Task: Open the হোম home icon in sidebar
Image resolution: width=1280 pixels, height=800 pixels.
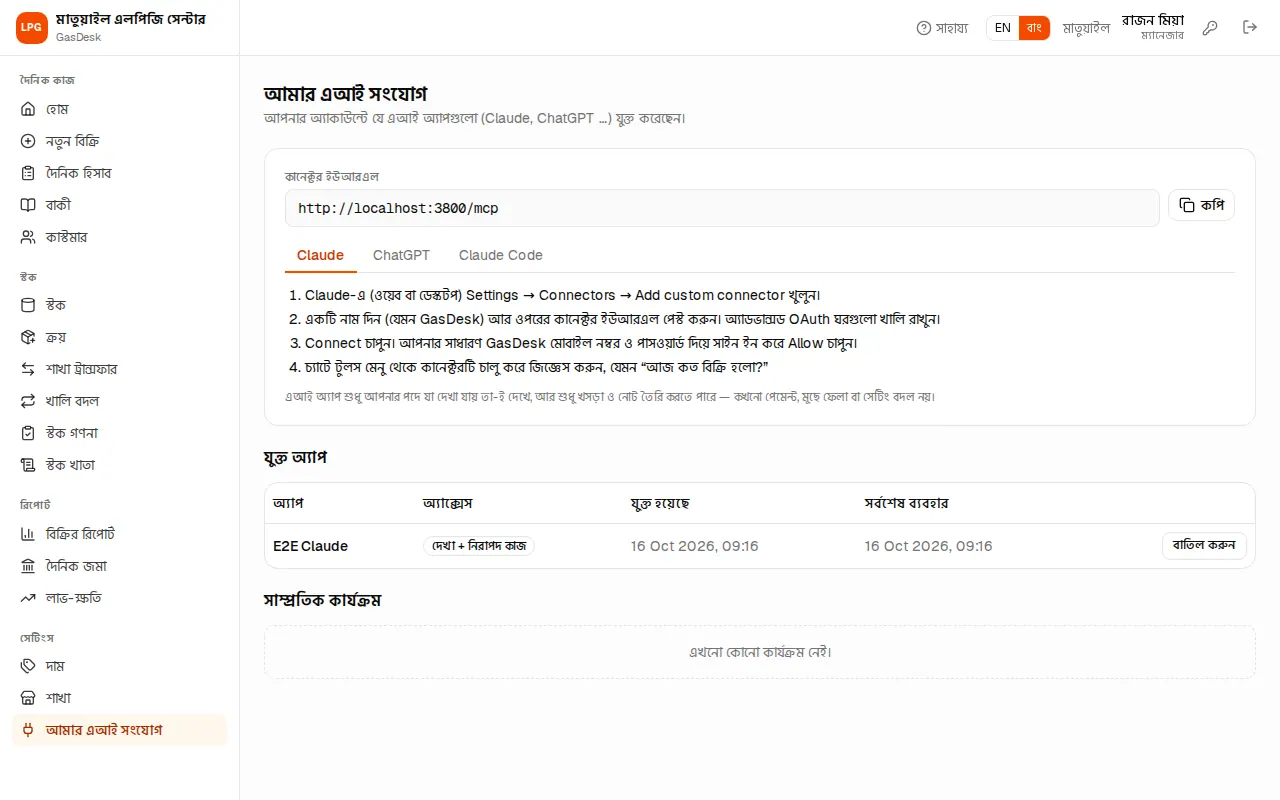Action: point(28,109)
